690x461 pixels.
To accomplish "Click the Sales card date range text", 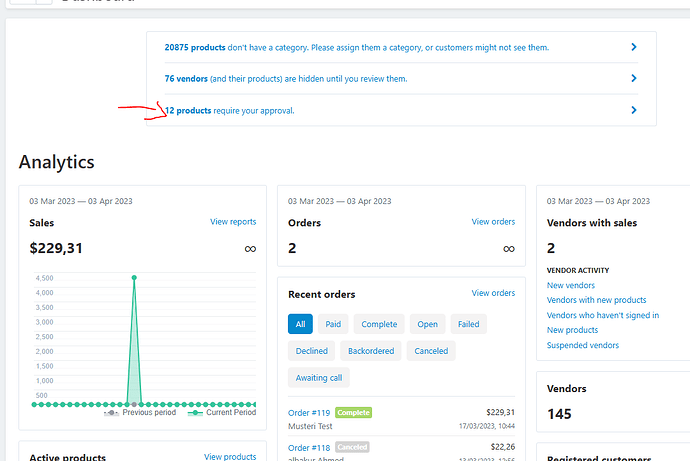I will pos(81,201).
